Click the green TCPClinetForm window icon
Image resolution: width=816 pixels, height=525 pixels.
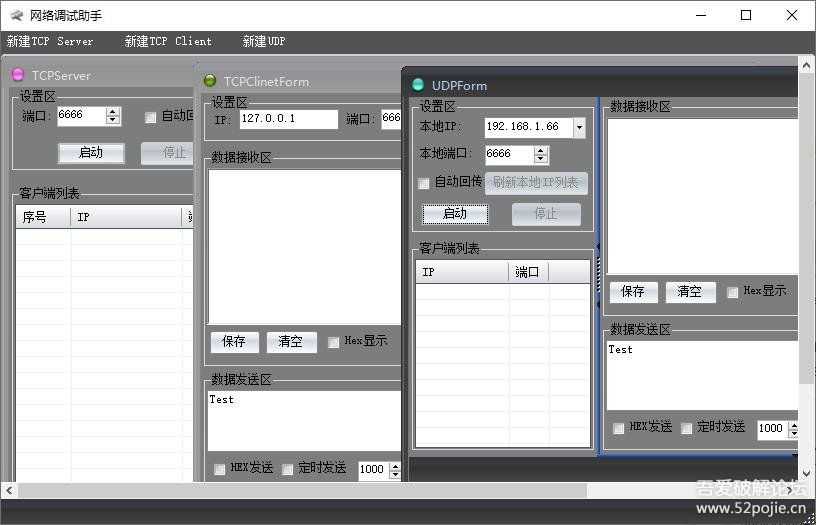pyautogui.click(x=210, y=81)
